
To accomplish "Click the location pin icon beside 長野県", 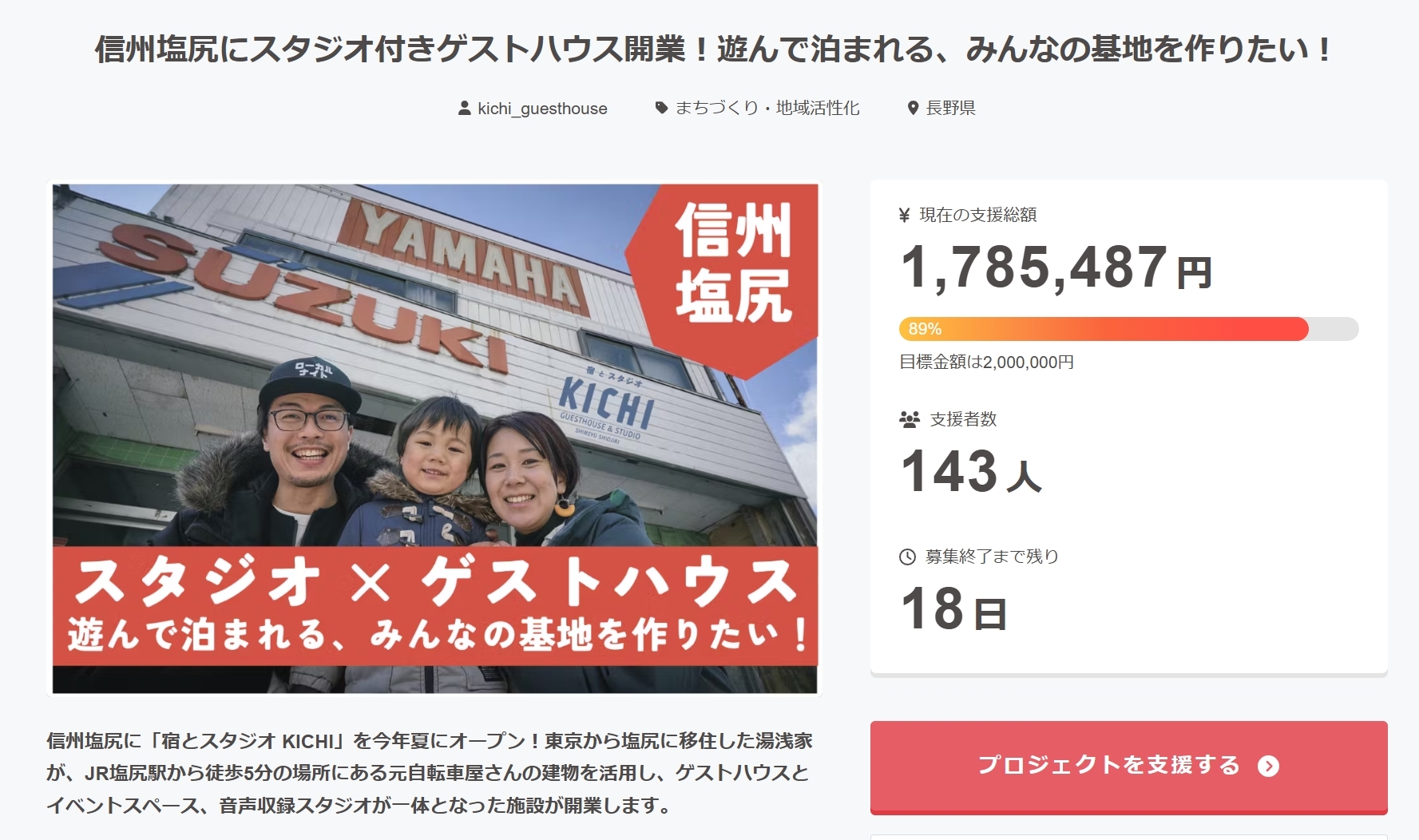I will coord(913,108).
